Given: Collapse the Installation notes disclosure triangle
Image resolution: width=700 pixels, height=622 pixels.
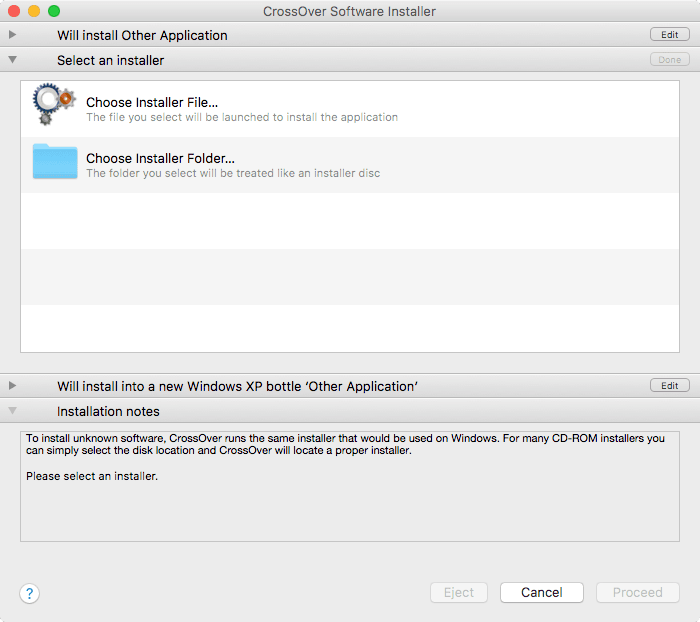Looking at the screenshot, I should tap(12, 411).
